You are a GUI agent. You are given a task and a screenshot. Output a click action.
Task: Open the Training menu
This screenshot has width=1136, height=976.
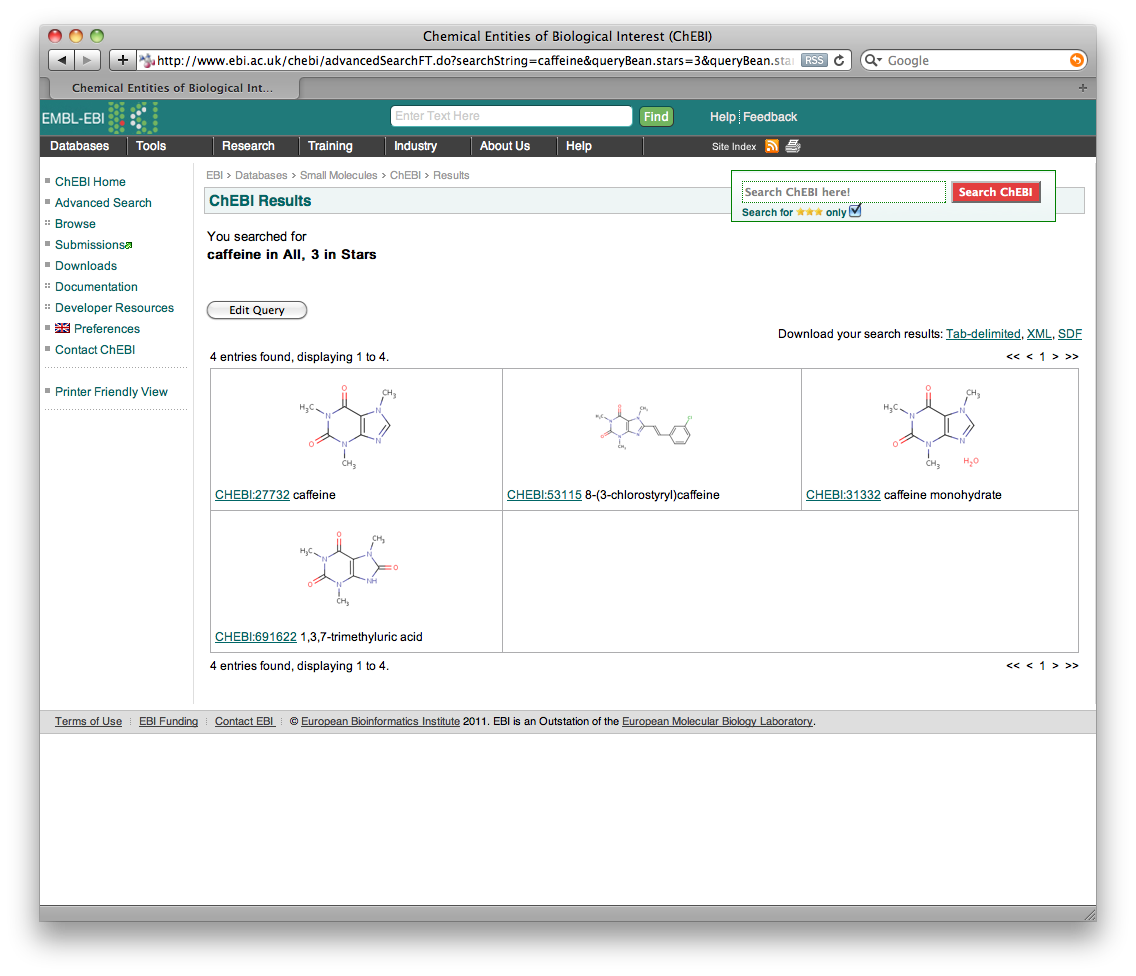330,146
